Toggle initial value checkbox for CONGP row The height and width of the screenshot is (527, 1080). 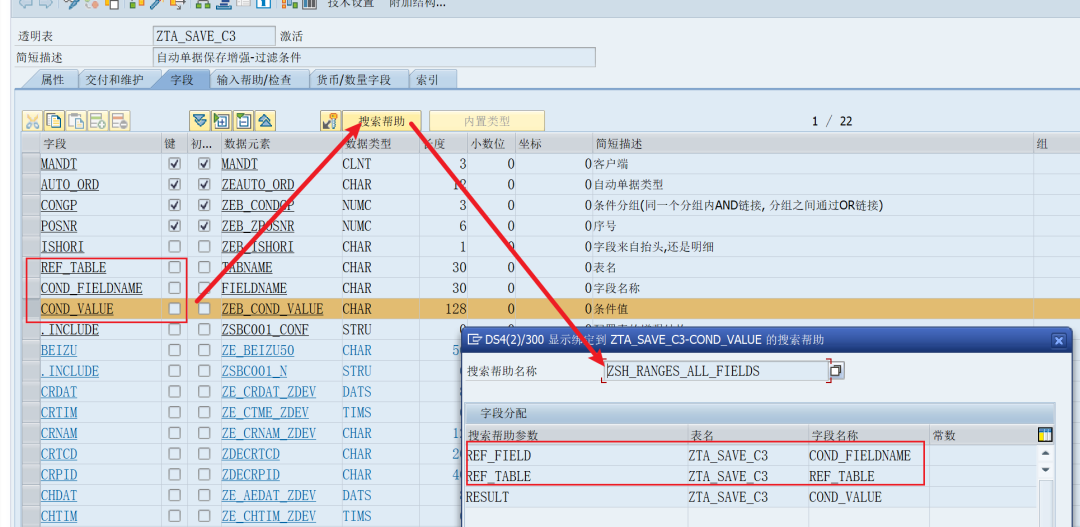(204, 205)
